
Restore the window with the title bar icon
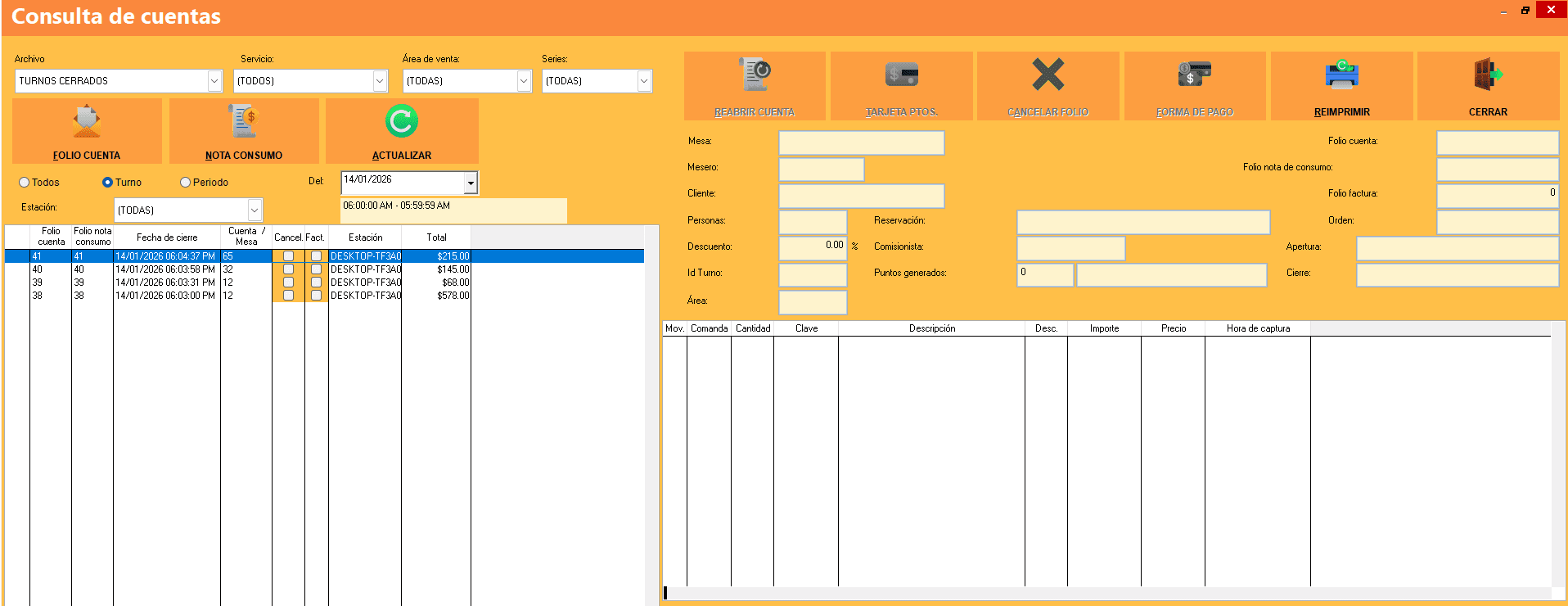1525,10
